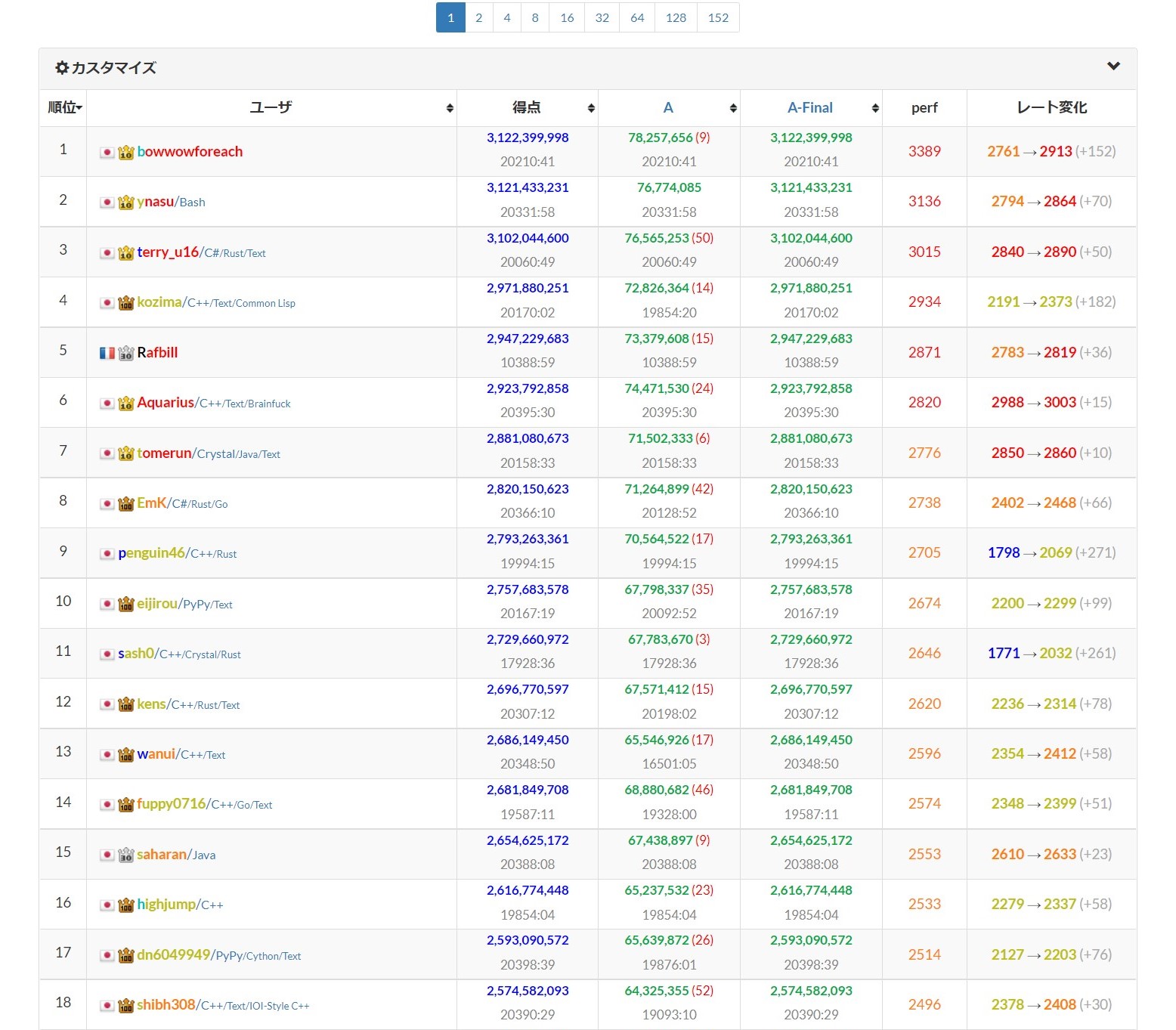Viewport: 1176px width, 1030px height.
Task: Jump to the last page 152
Action: pyautogui.click(x=717, y=17)
